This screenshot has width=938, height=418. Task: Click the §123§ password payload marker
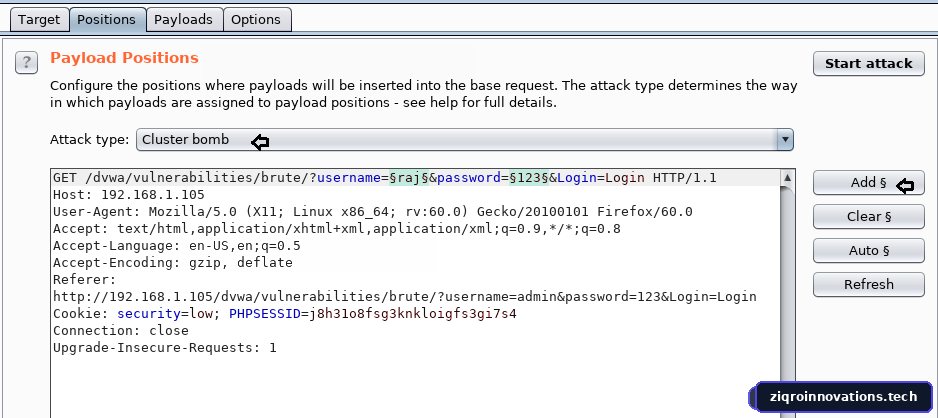(x=529, y=178)
